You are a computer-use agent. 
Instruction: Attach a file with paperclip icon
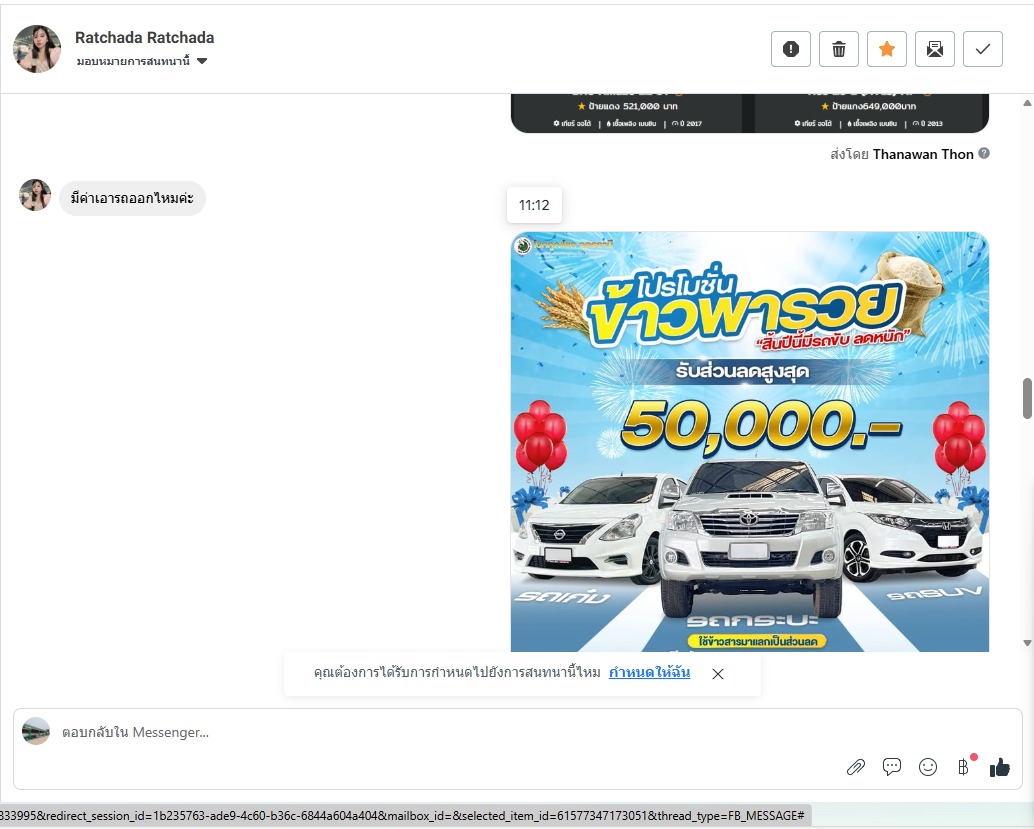[855, 767]
